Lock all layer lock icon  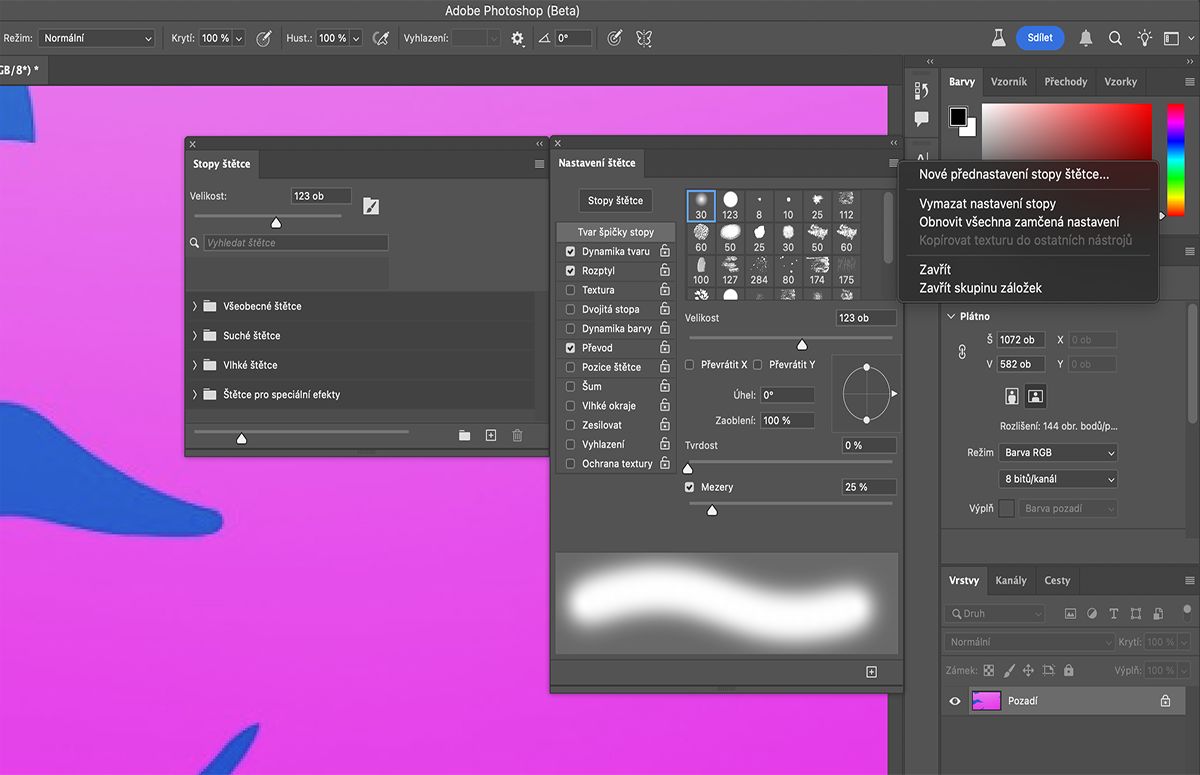point(1069,671)
